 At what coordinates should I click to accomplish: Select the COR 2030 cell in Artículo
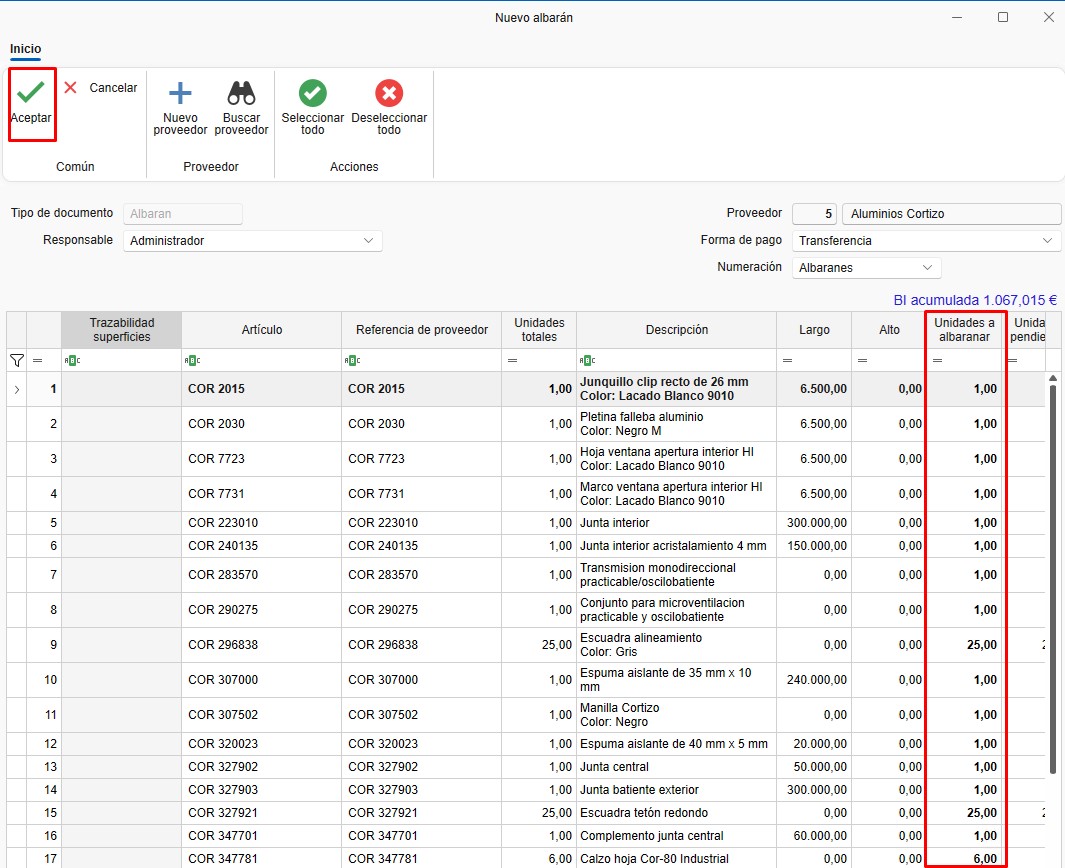[261, 424]
